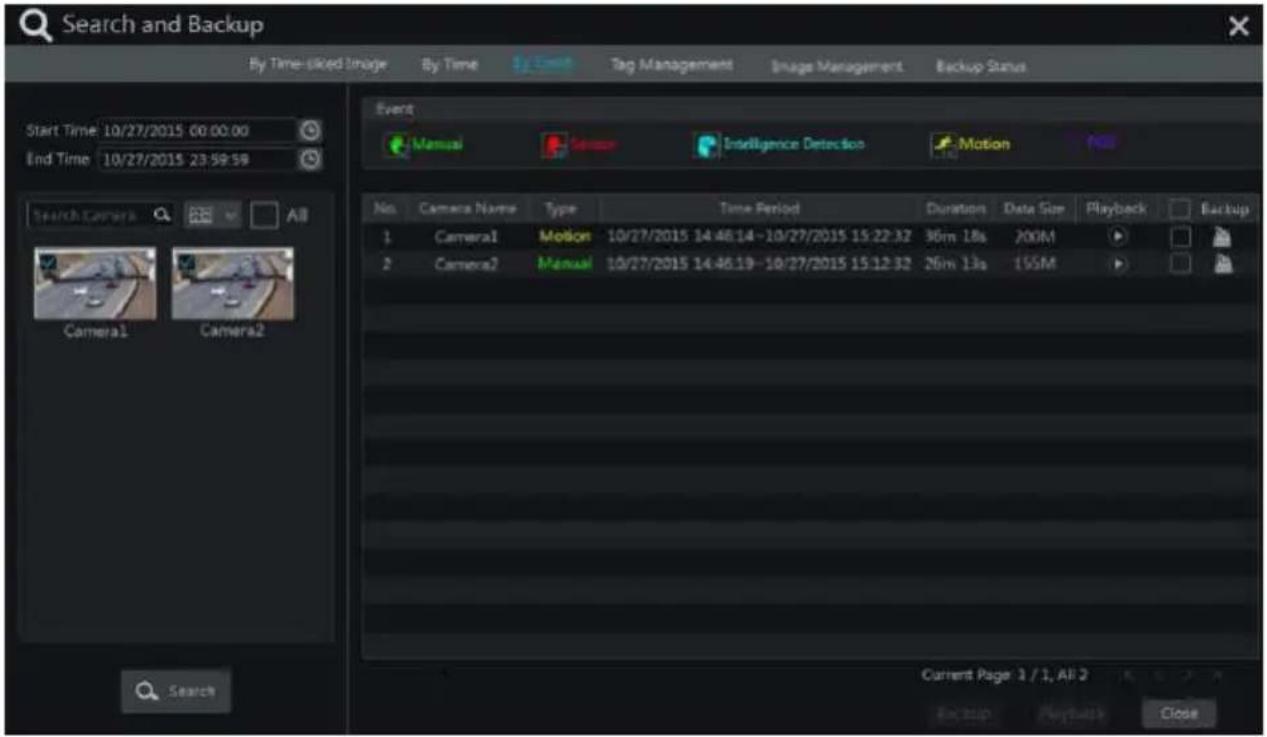Toggle the purple POS event filter

pyautogui.click(x=1101, y=144)
